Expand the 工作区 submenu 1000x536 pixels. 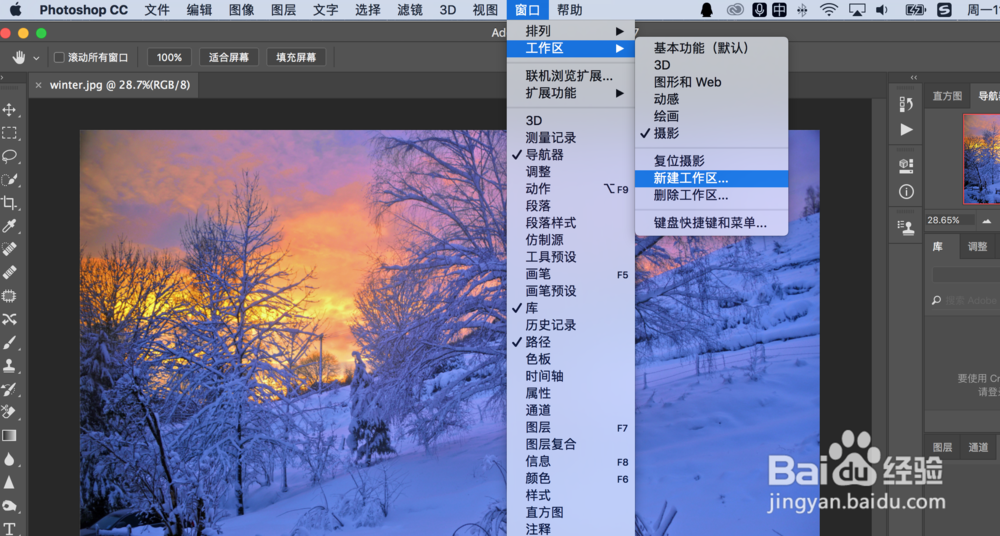click(571, 48)
